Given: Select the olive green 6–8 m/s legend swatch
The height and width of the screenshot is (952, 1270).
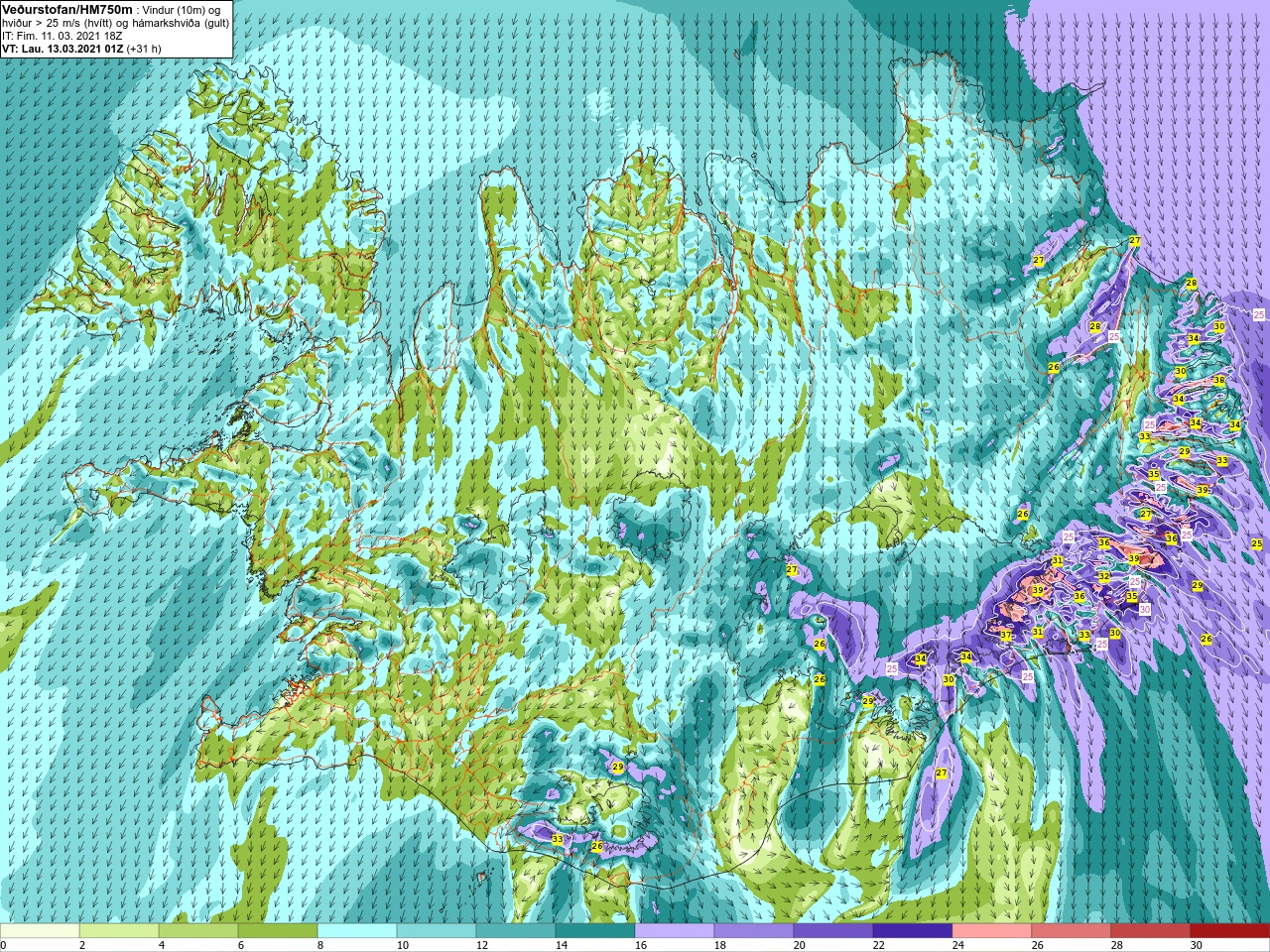Looking at the screenshot, I should (x=278, y=931).
